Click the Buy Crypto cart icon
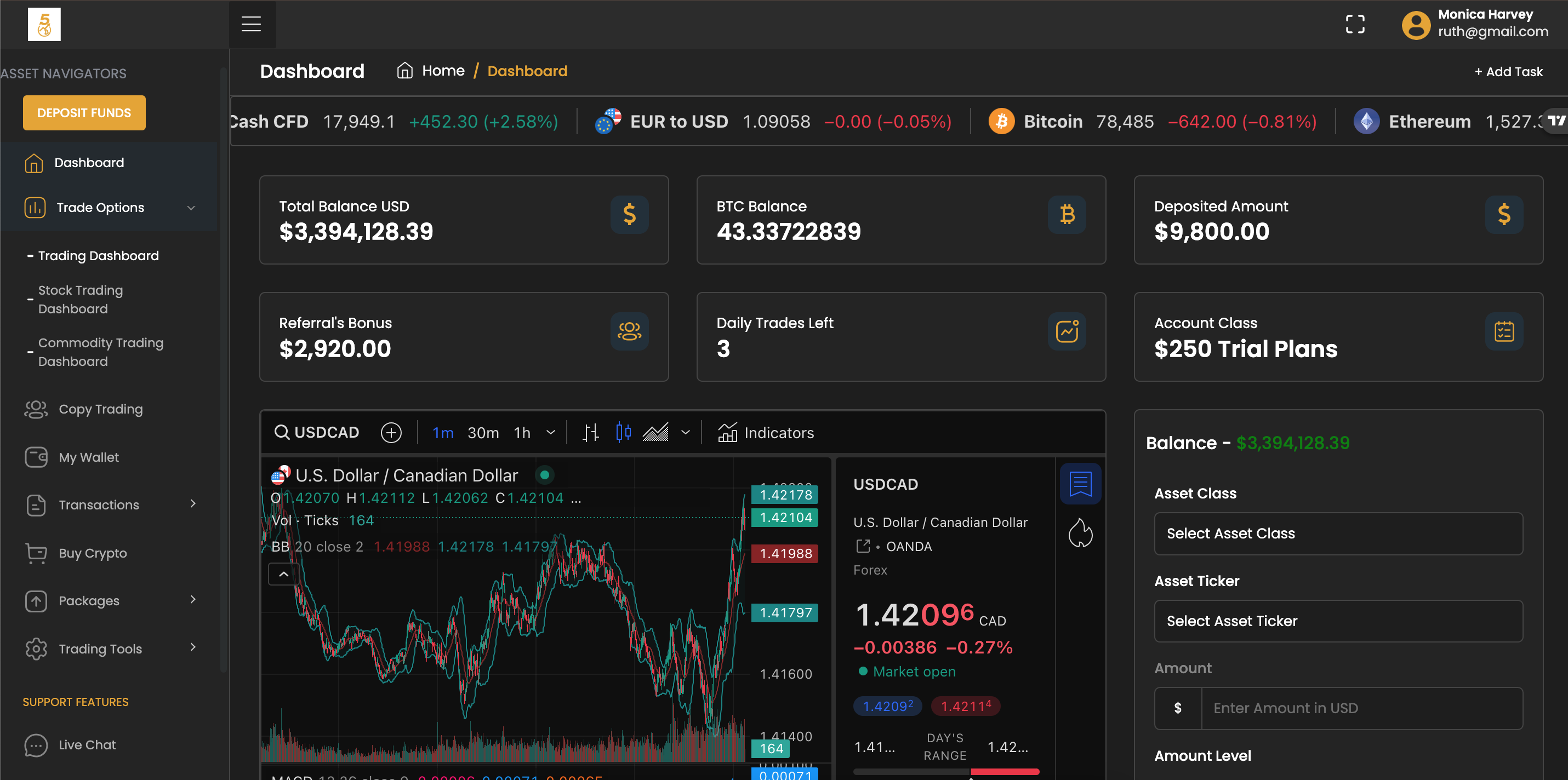 36,553
